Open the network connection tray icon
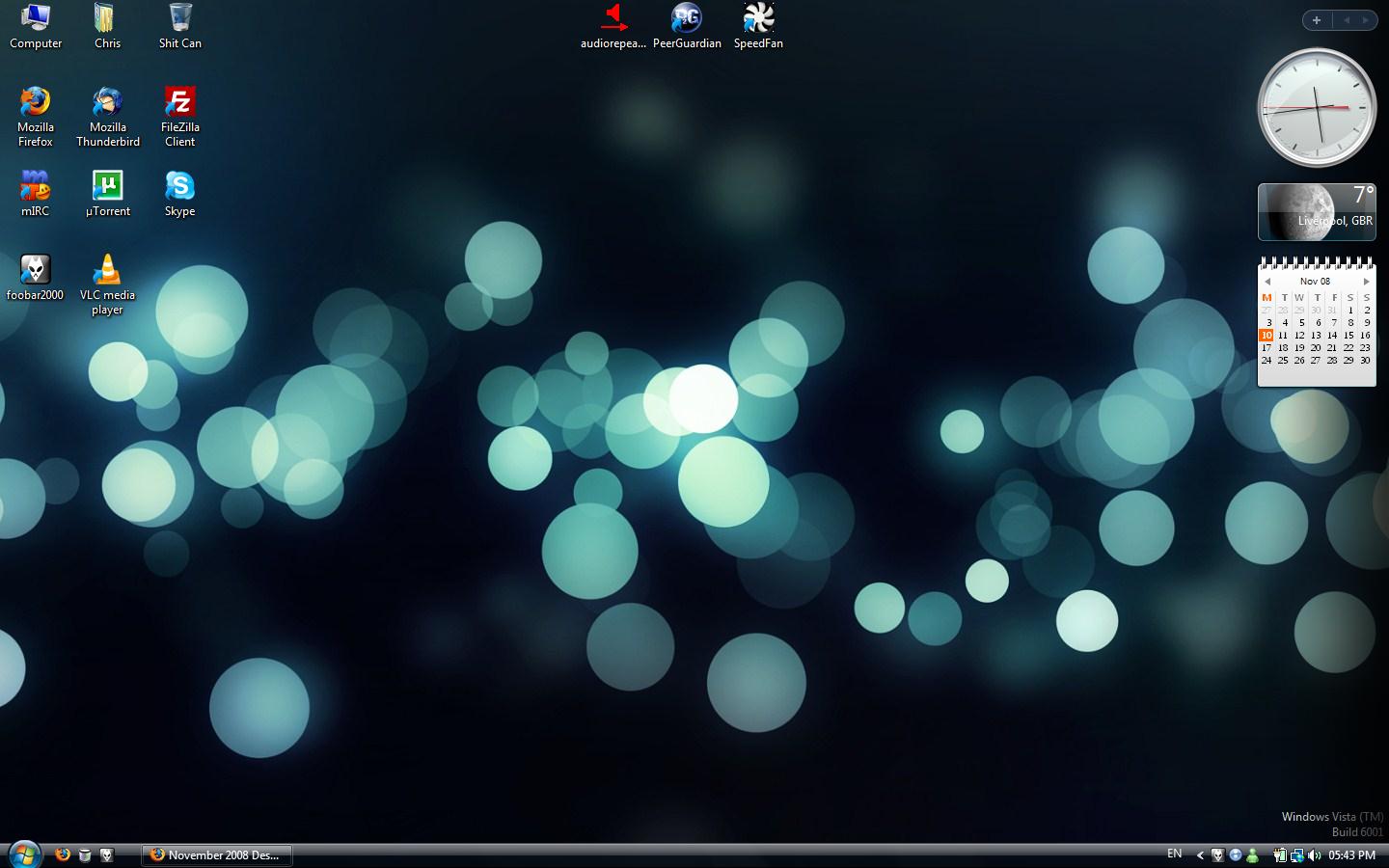The width and height of the screenshot is (1389, 868). point(1296,855)
